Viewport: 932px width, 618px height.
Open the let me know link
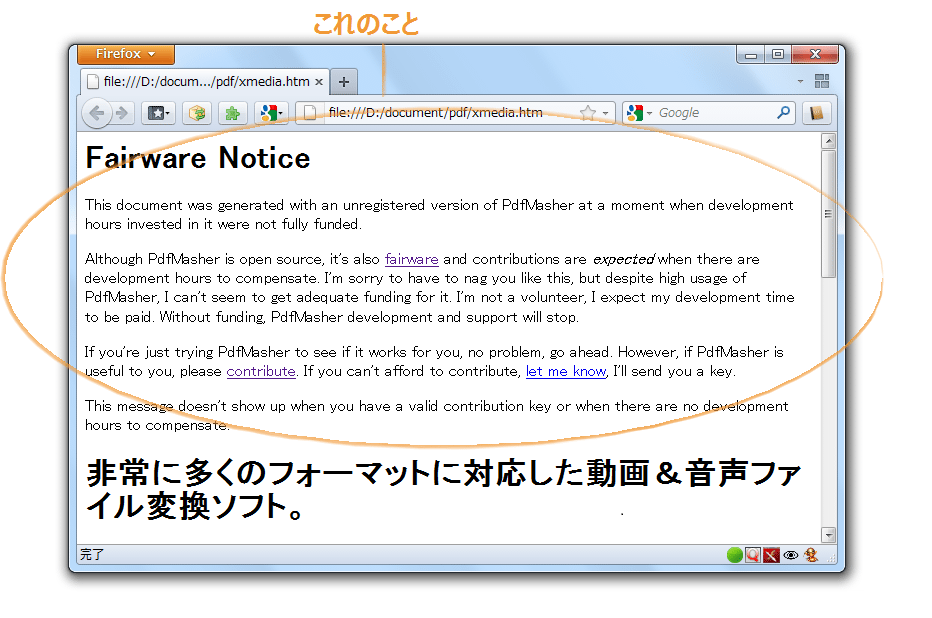click(566, 371)
